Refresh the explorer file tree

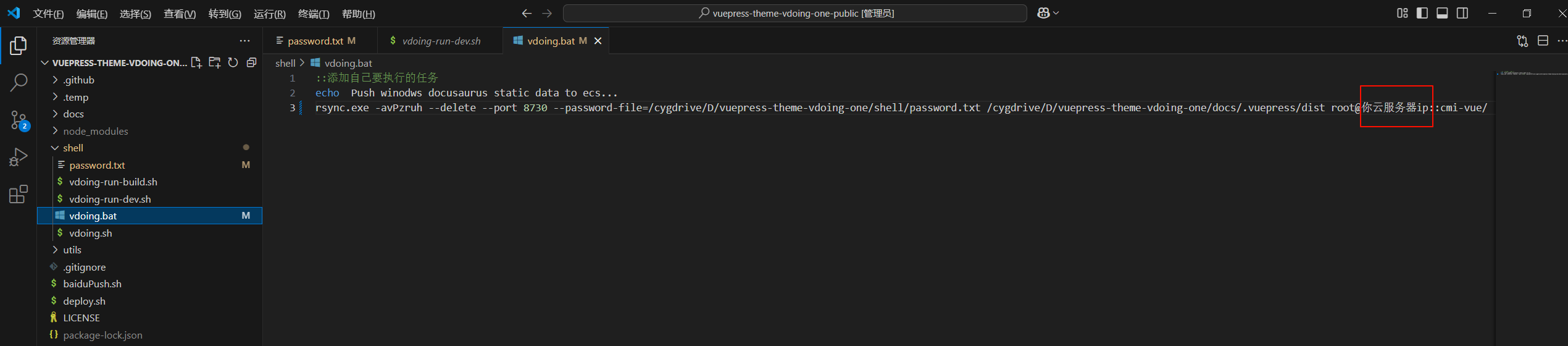[x=233, y=62]
